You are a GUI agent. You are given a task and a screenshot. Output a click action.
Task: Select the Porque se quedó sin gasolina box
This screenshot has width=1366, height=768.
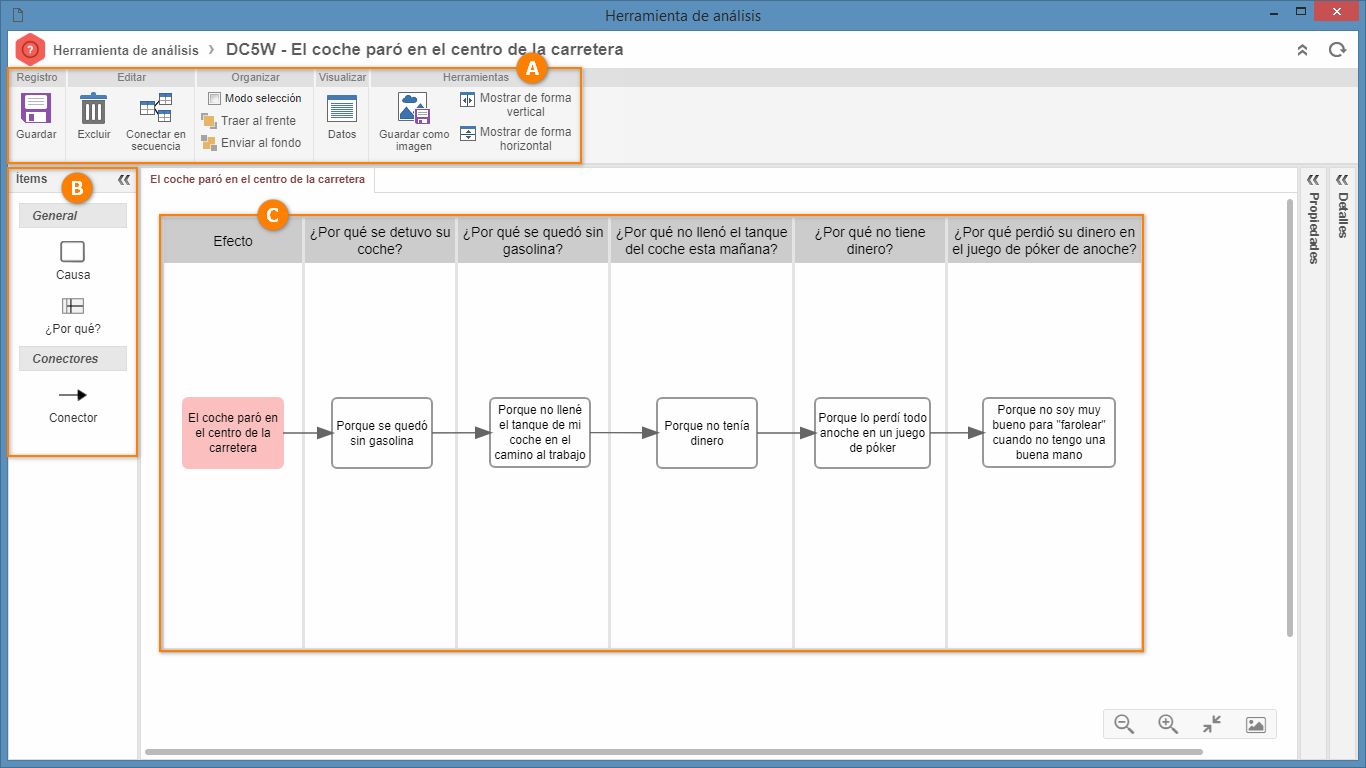point(382,433)
